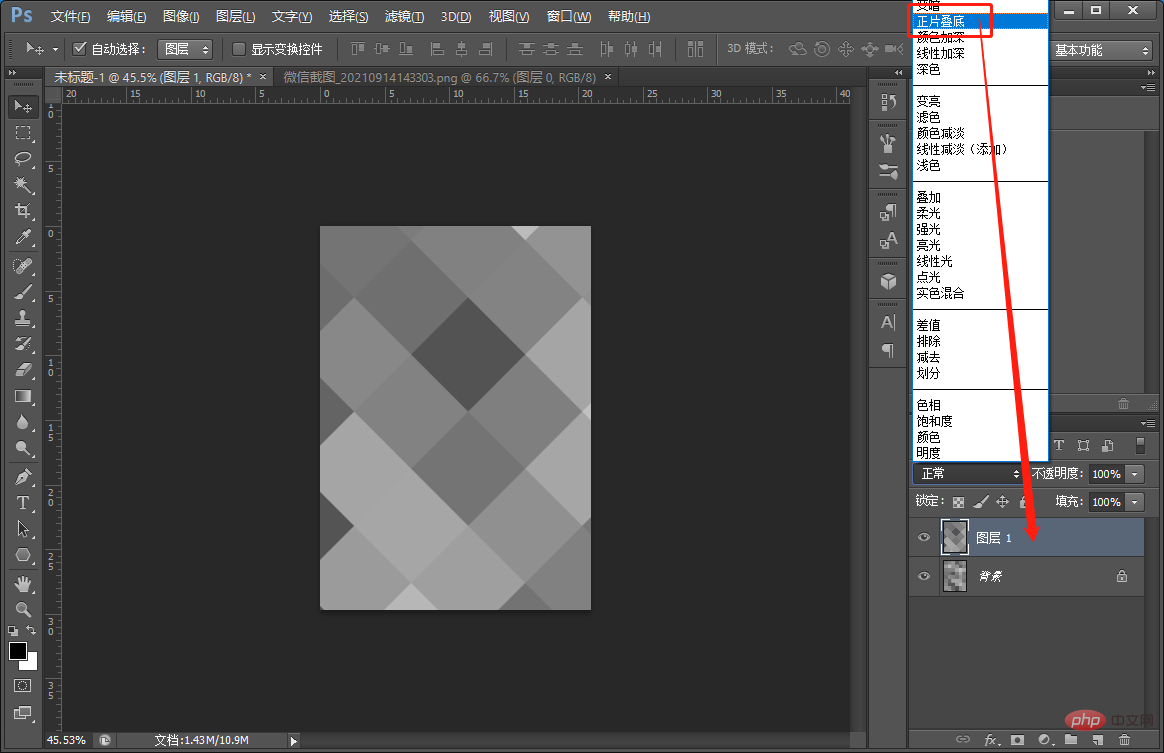The width and height of the screenshot is (1164, 753).
Task: Select the Zoom tool
Action: point(22,609)
